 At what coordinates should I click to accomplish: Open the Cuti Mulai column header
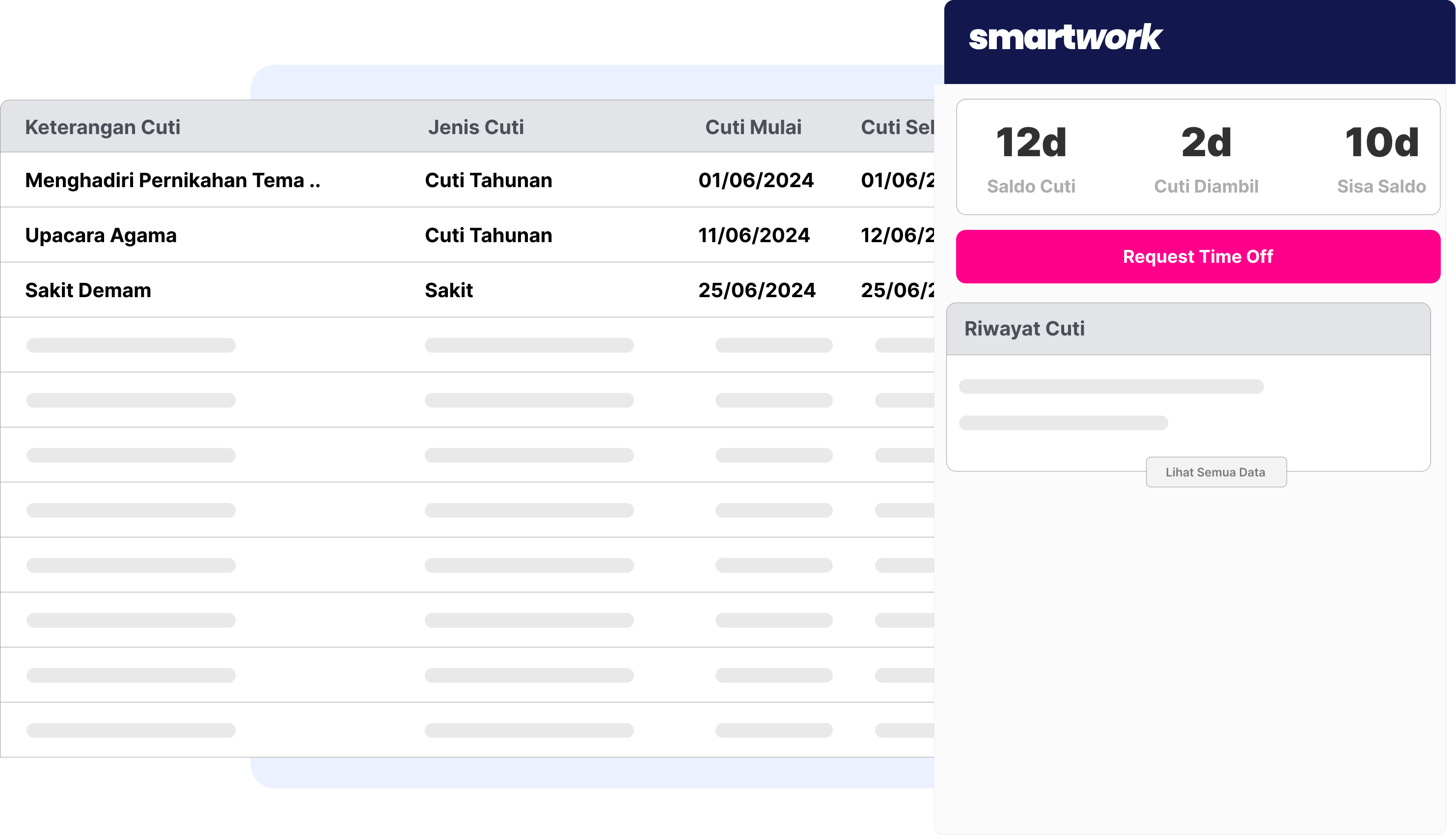[753, 127]
